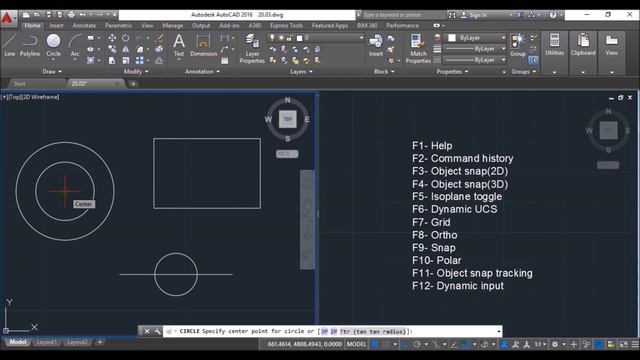
Task: Select the Dimension tool
Action: pyautogui.click(x=203, y=45)
